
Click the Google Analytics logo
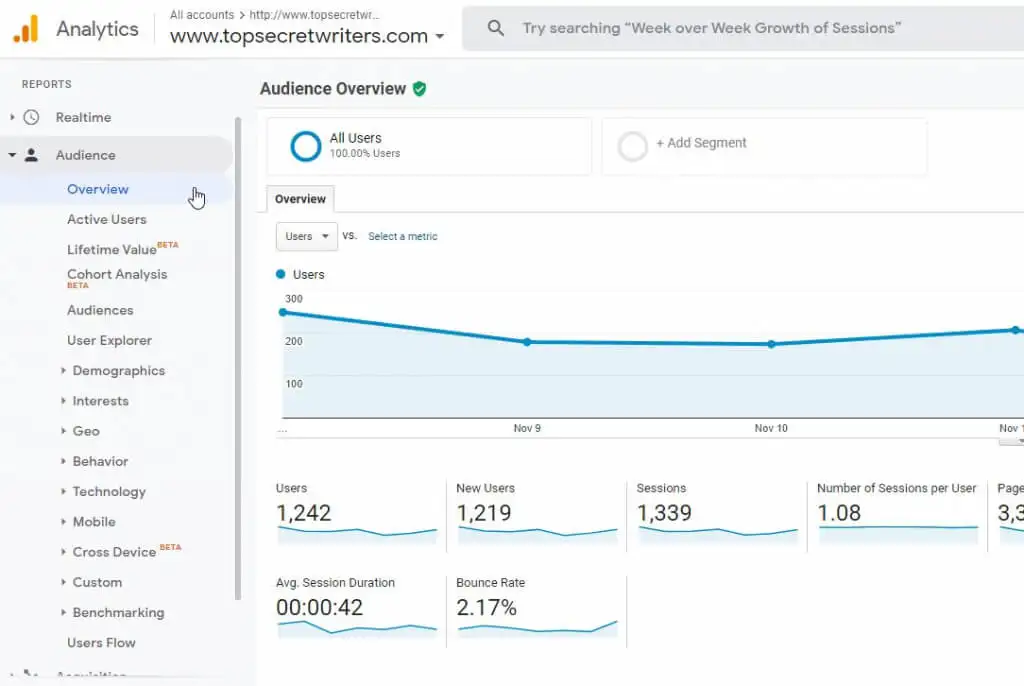pyautogui.click(x=26, y=29)
